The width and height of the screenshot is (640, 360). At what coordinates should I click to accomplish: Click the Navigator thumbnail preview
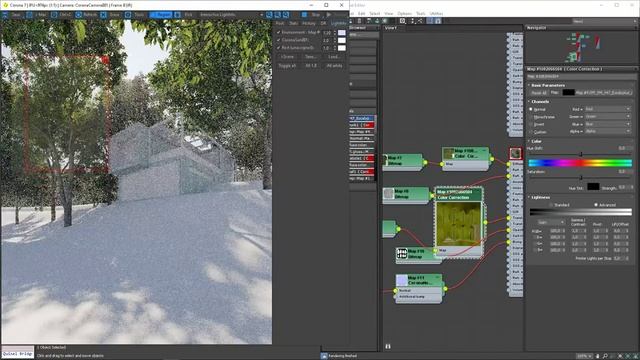coord(581,48)
